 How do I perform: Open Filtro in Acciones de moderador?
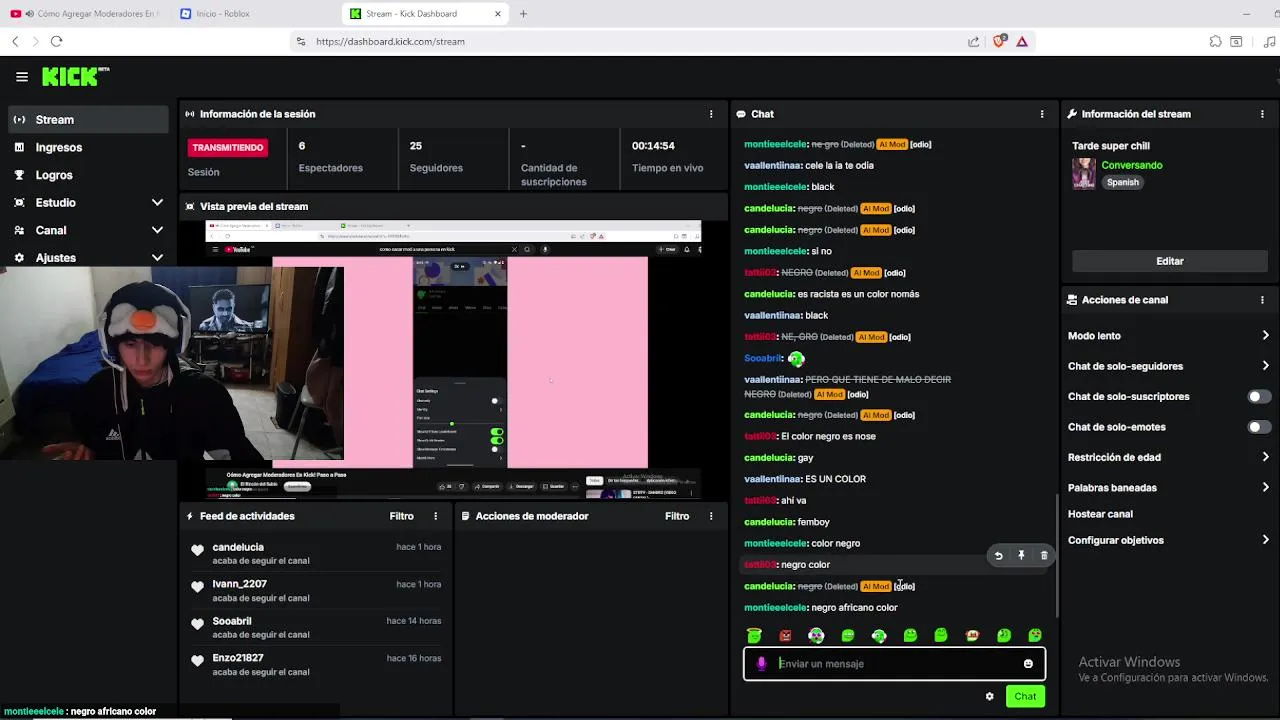click(677, 516)
